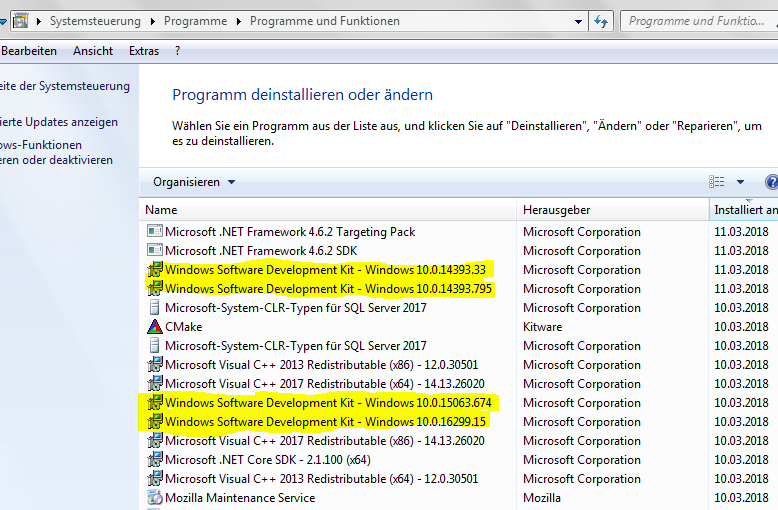Open installierte Updates anzeigen link

point(59,122)
